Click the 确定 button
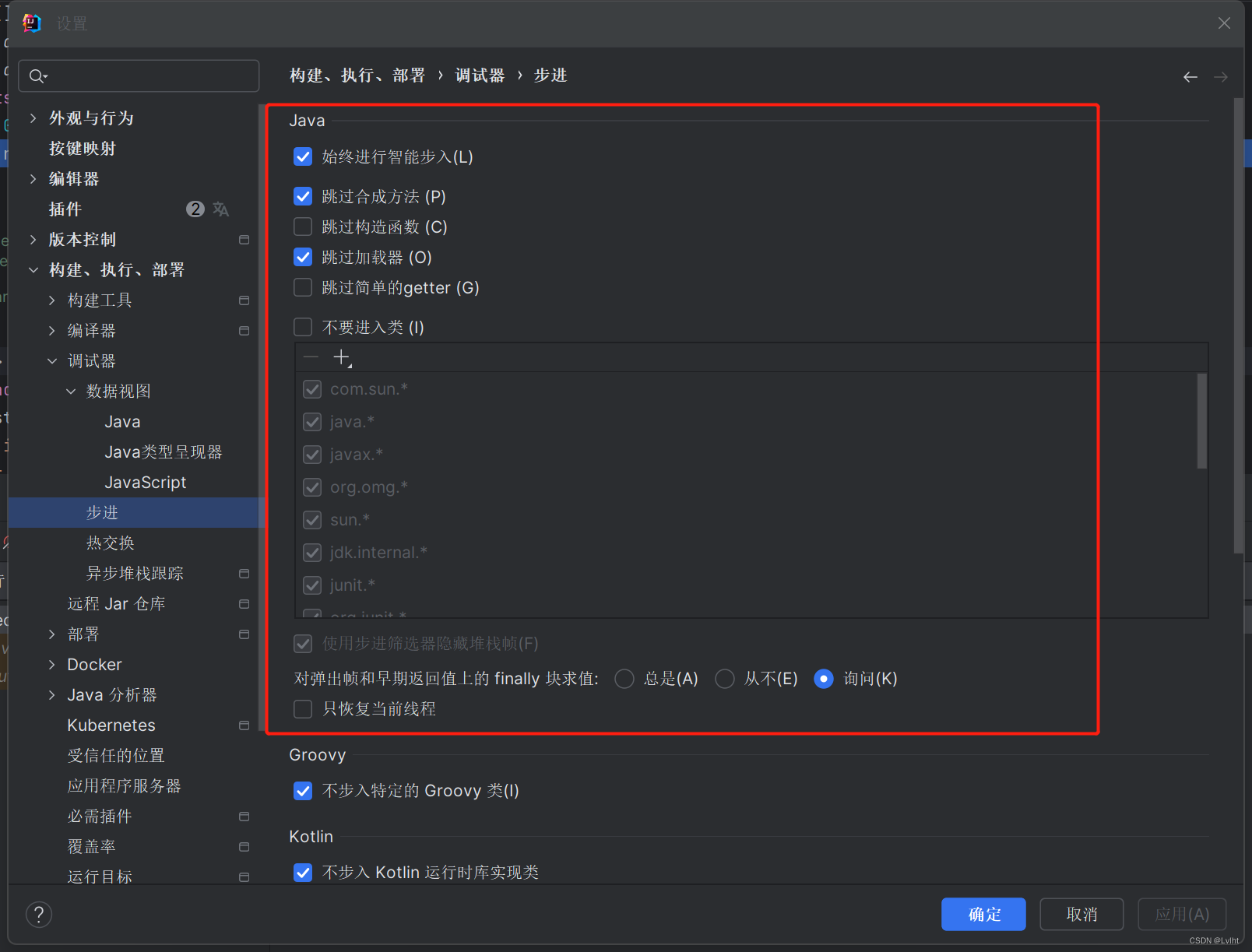 click(x=983, y=915)
